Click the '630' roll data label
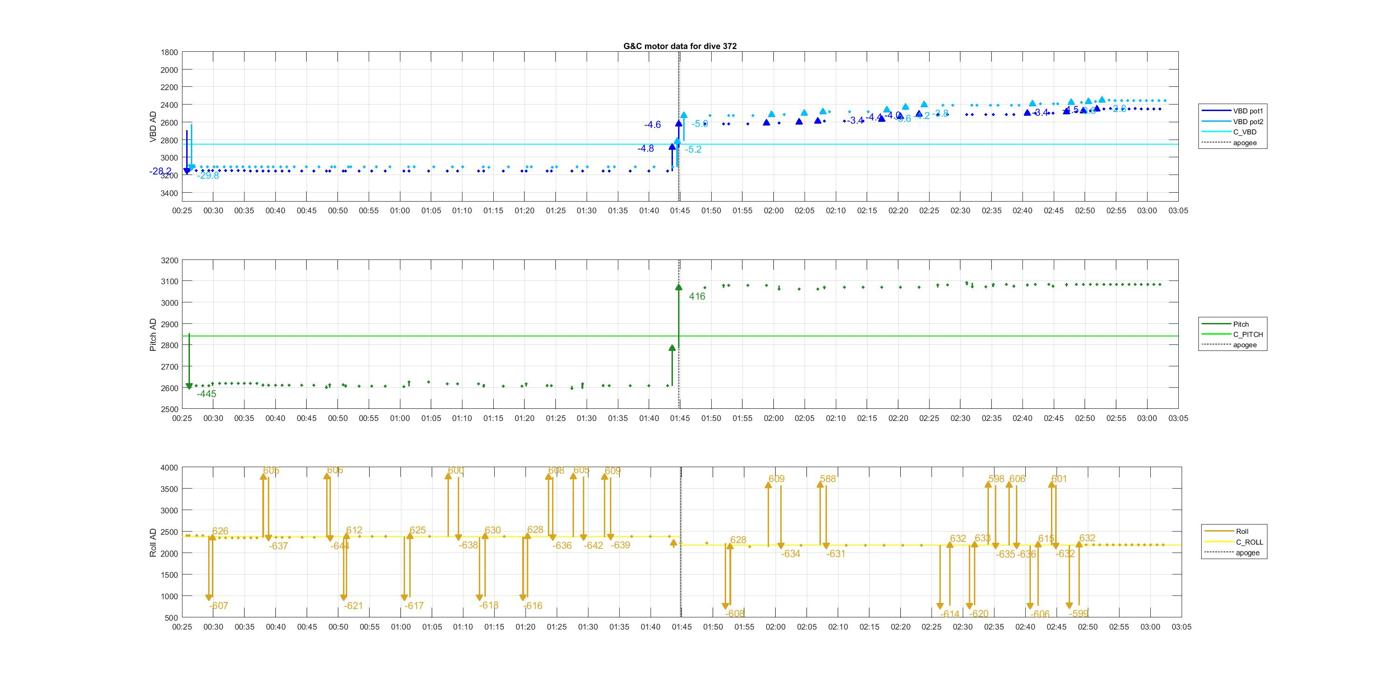 click(x=493, y=530)
